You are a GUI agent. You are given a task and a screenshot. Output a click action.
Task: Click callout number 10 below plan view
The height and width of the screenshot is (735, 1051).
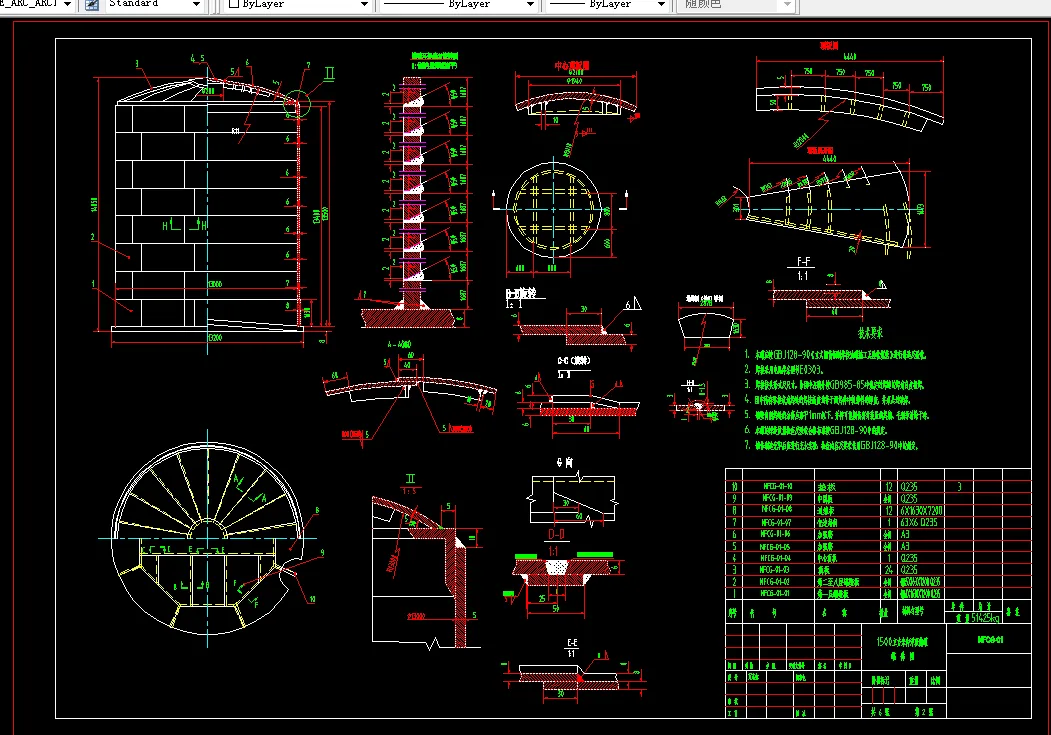312,599
